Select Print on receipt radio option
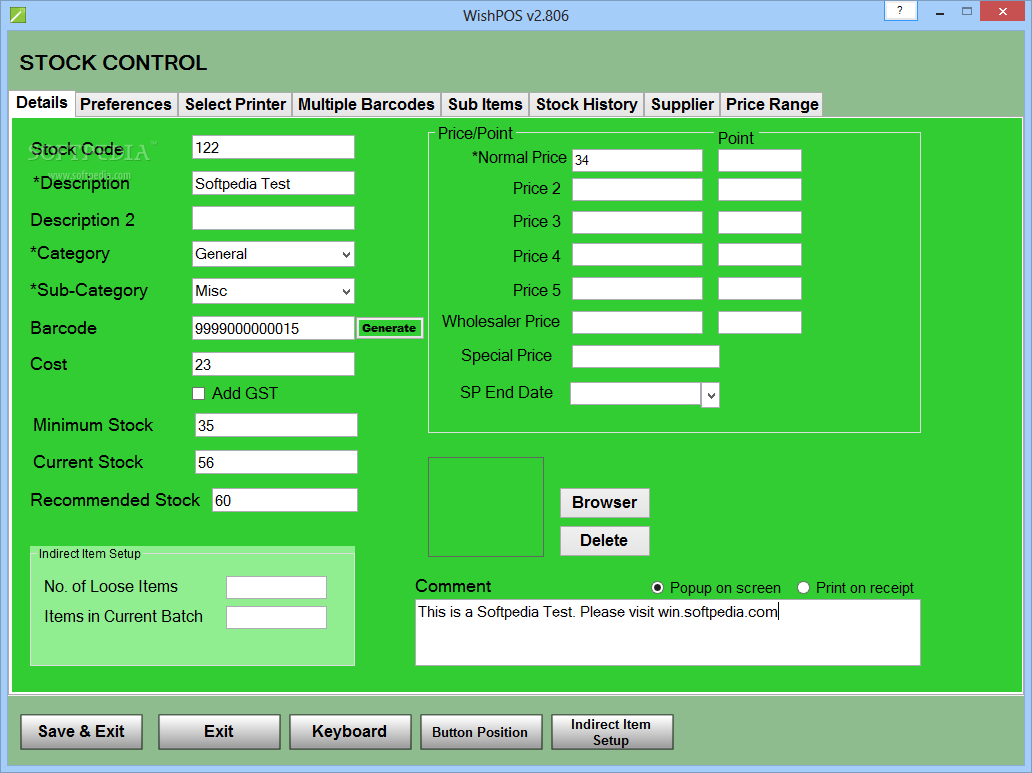This screenshot has width=1032, height=773. [803, 587]
